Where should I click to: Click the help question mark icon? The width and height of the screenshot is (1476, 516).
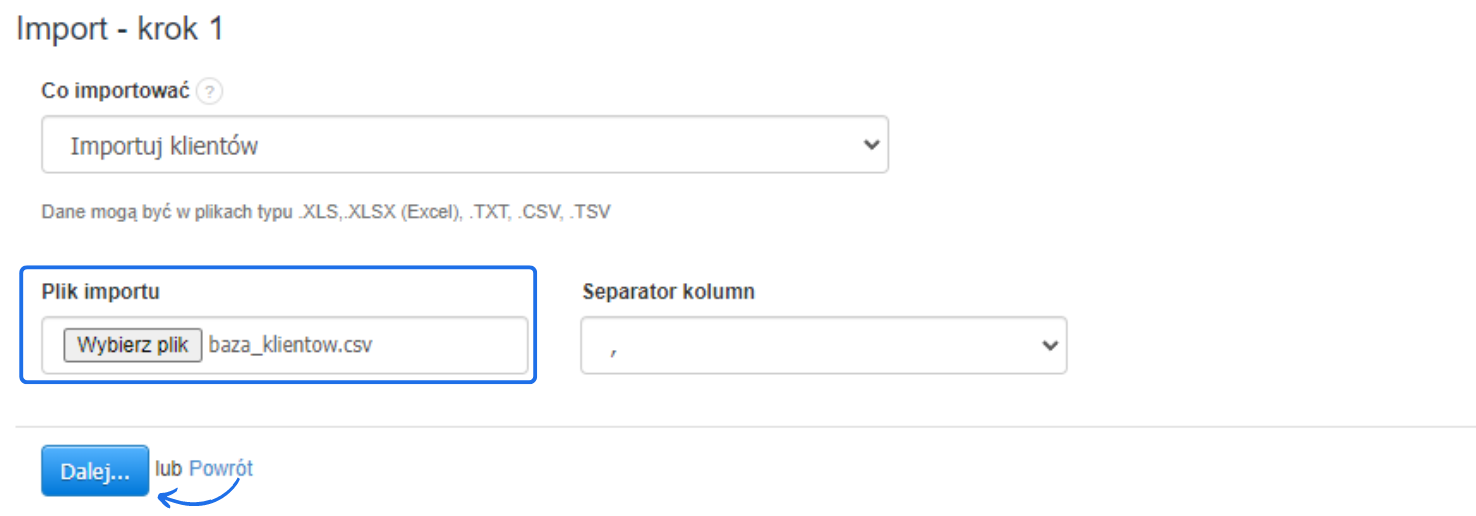(x=209, y=91)
